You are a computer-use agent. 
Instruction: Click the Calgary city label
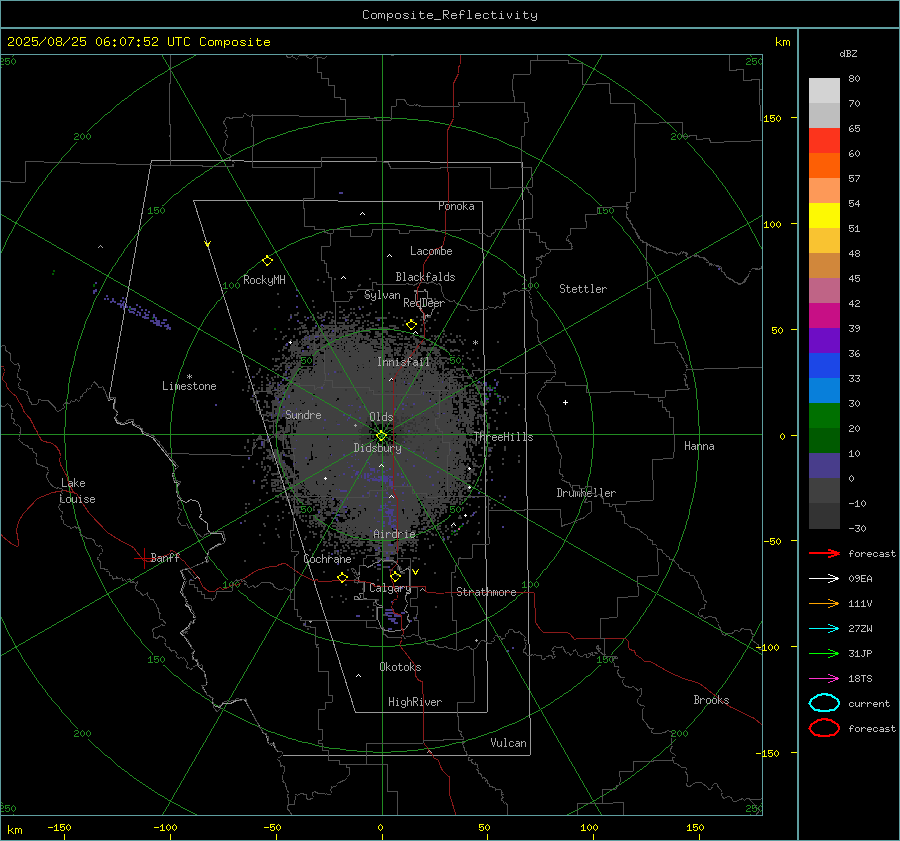point(390,588)
